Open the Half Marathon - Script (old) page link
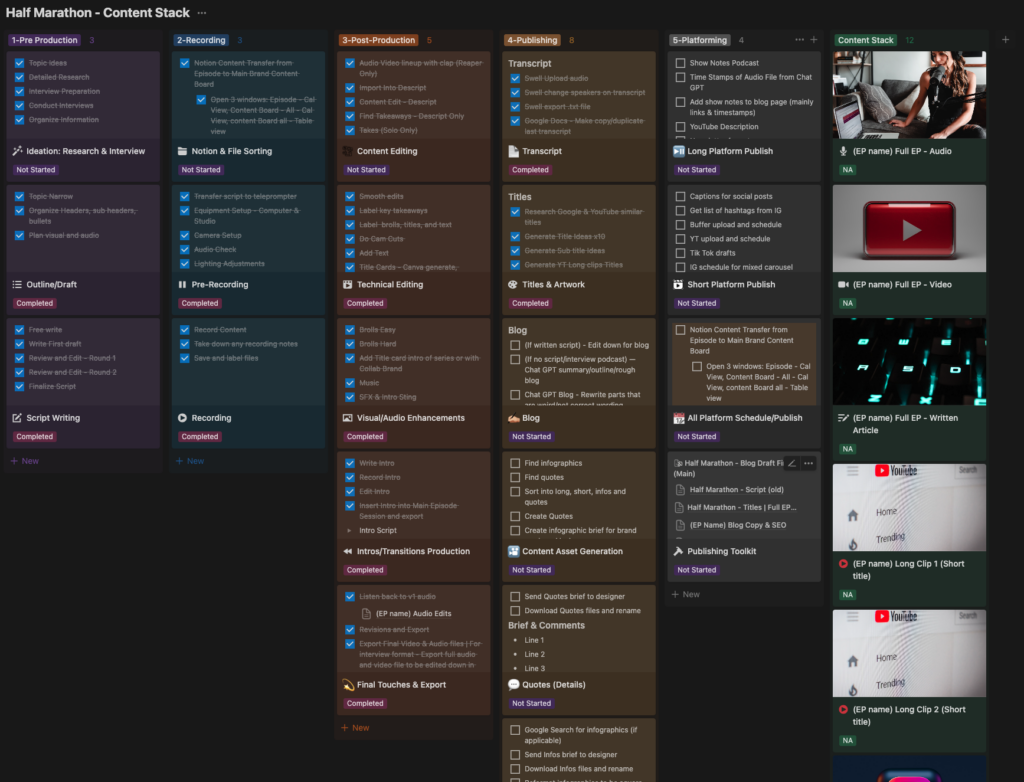This screenshot has width=1024, height=782. click(x=734, y=490)
